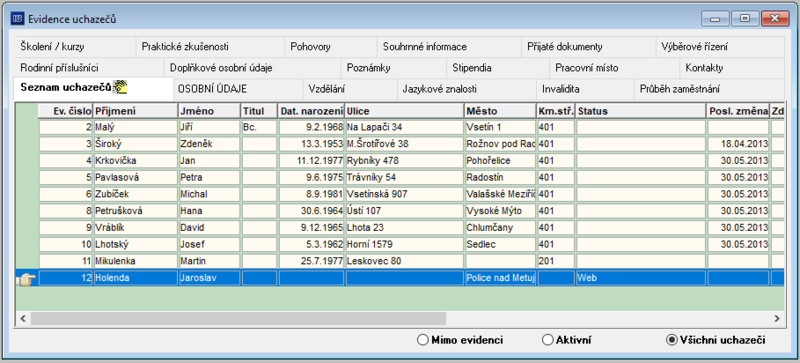Screen dimensions: 800x363
Task: Click the street cell Na Lapači 34
Action: point(405,127)
